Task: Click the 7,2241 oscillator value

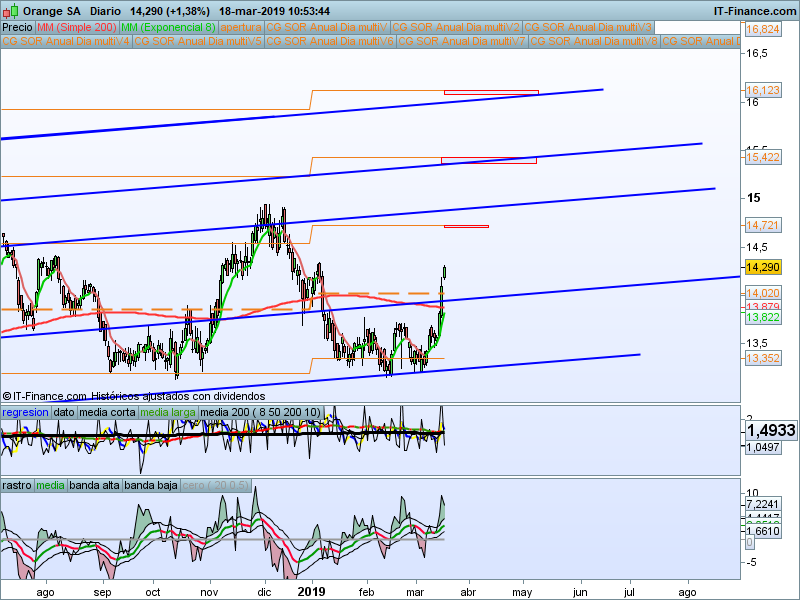Action: 763,505
